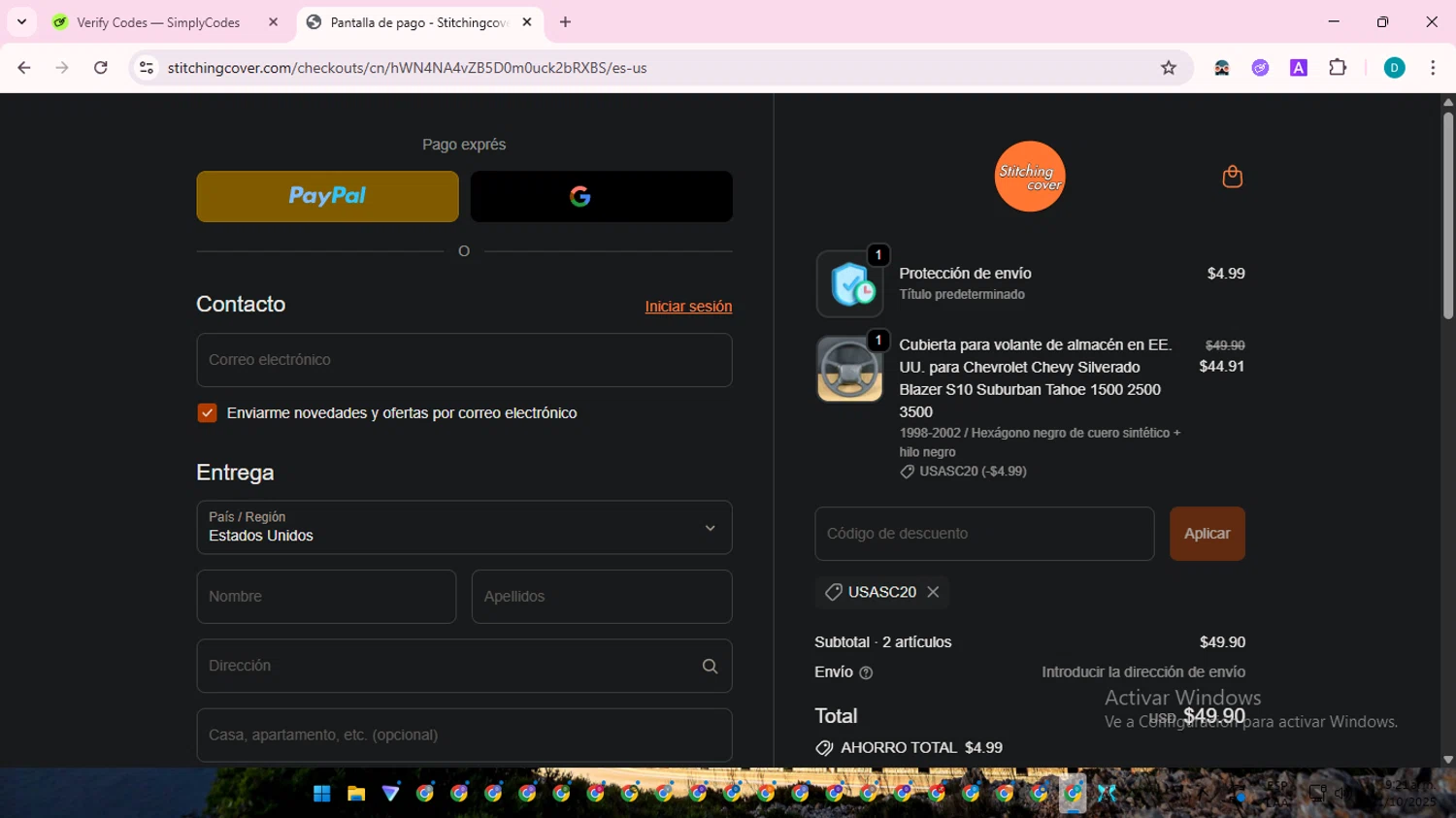
Task: Reload the checkout page
Action: pos(101,68)
